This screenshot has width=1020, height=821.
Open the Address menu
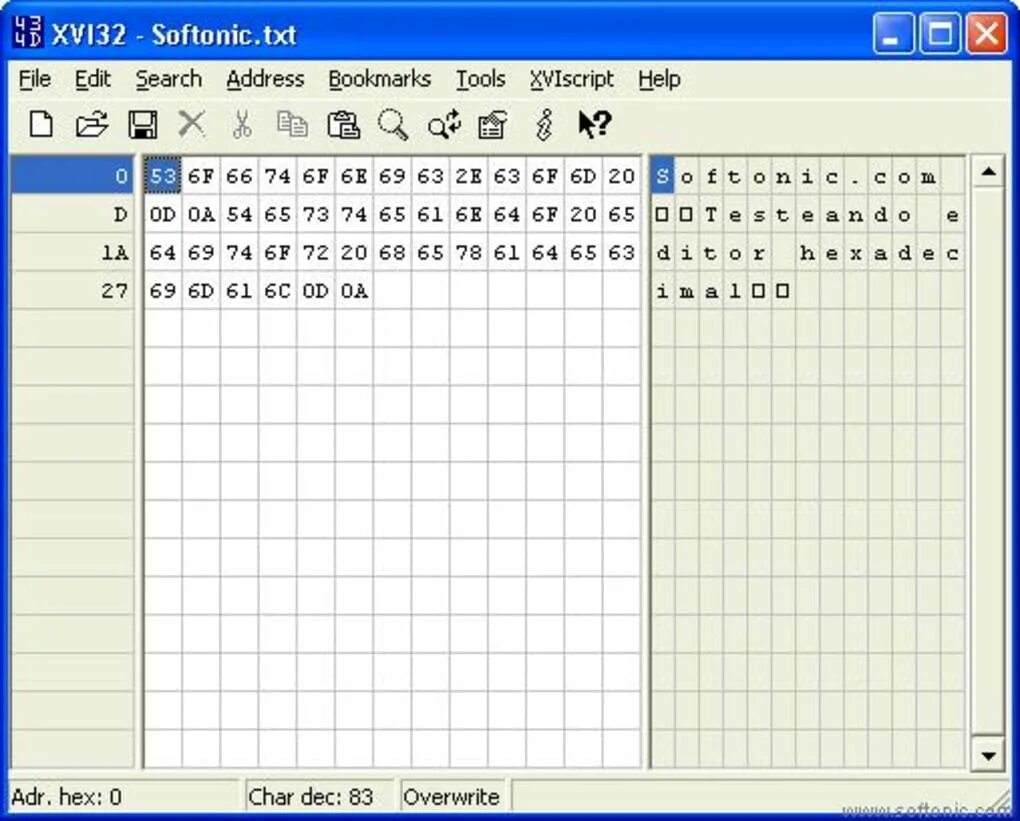click(265, 79)
